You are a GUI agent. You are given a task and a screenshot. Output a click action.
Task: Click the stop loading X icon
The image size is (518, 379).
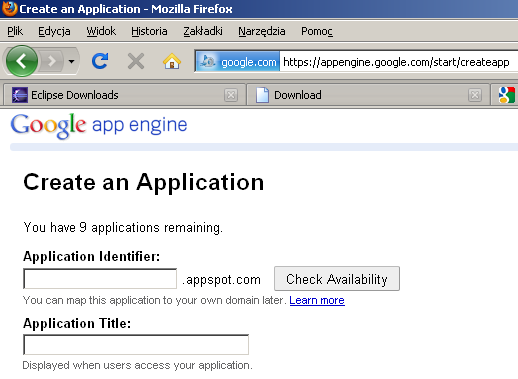136,61
